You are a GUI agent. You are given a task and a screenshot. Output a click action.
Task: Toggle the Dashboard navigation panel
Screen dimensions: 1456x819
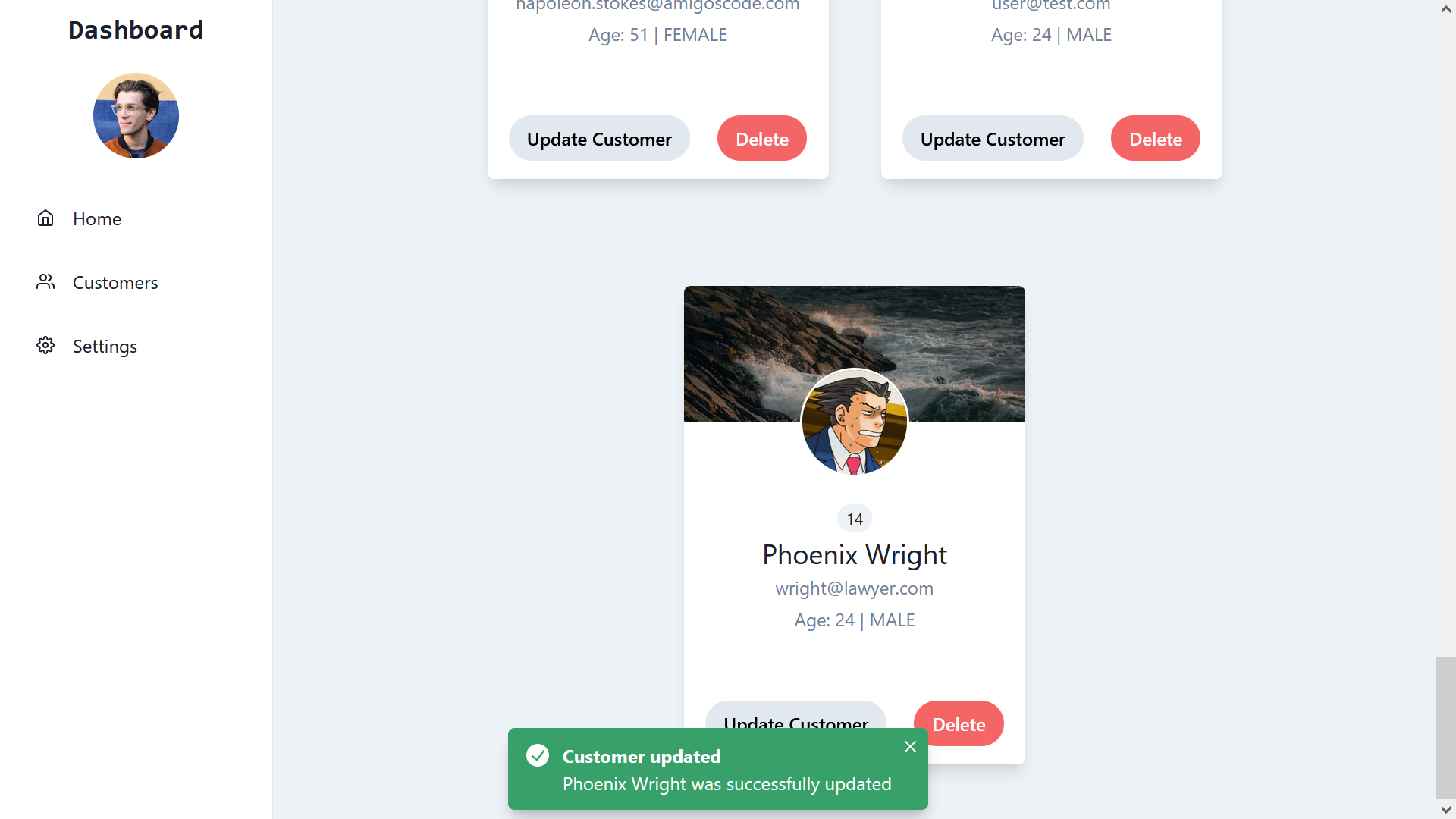(135, 30)
